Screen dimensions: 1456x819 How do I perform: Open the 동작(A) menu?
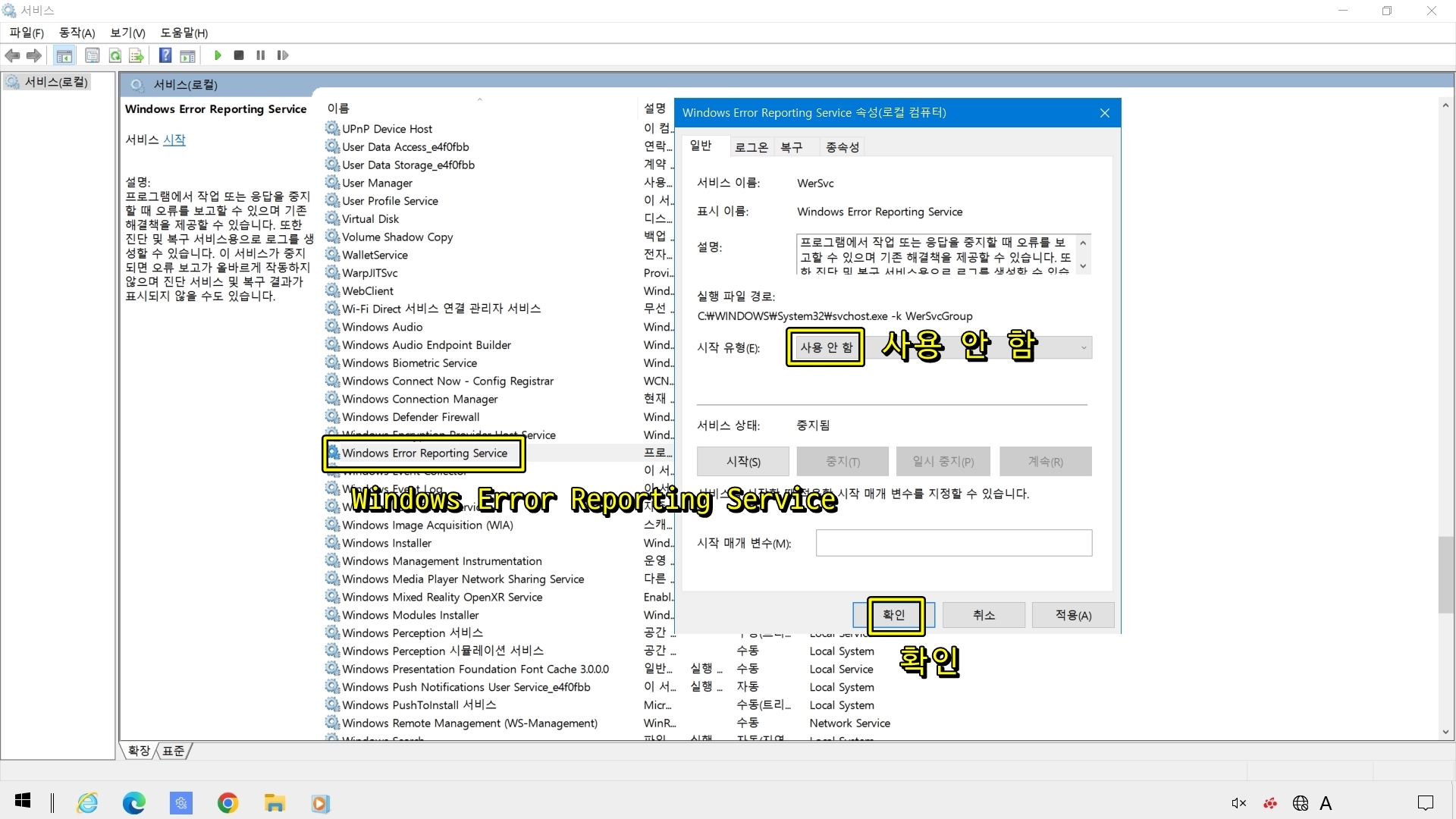77,33
